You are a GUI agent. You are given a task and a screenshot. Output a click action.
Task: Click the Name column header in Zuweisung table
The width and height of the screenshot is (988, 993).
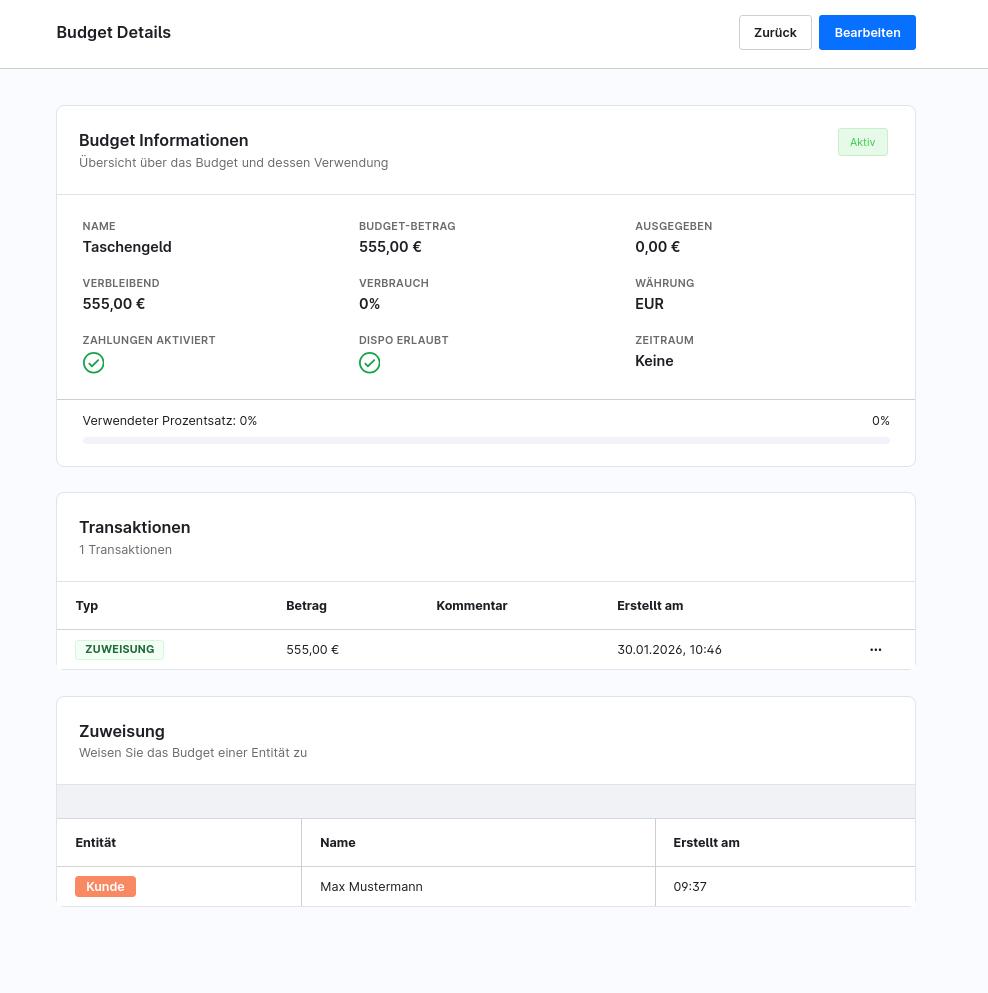tap(338, 843)
